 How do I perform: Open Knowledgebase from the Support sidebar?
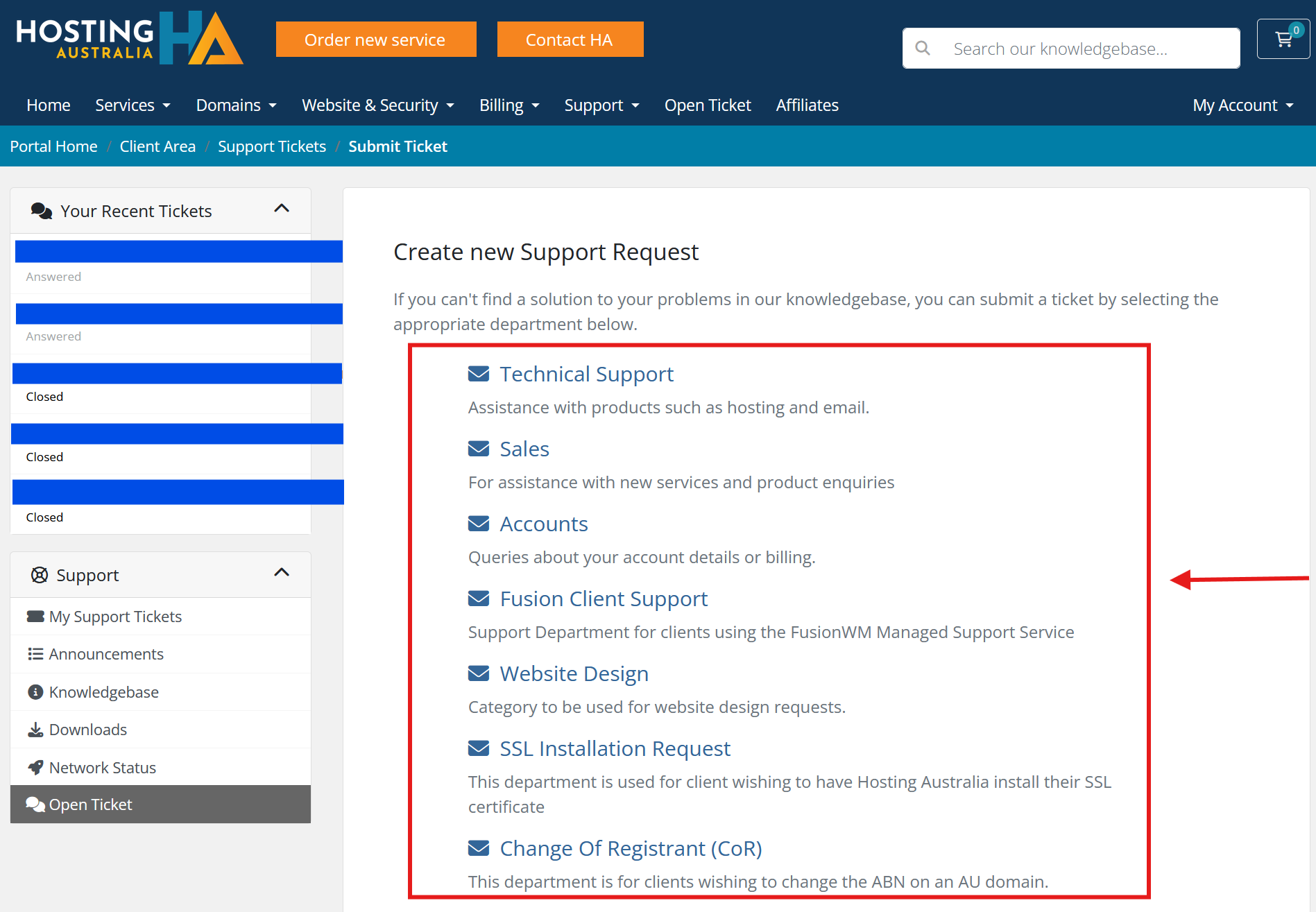[161, 692]
